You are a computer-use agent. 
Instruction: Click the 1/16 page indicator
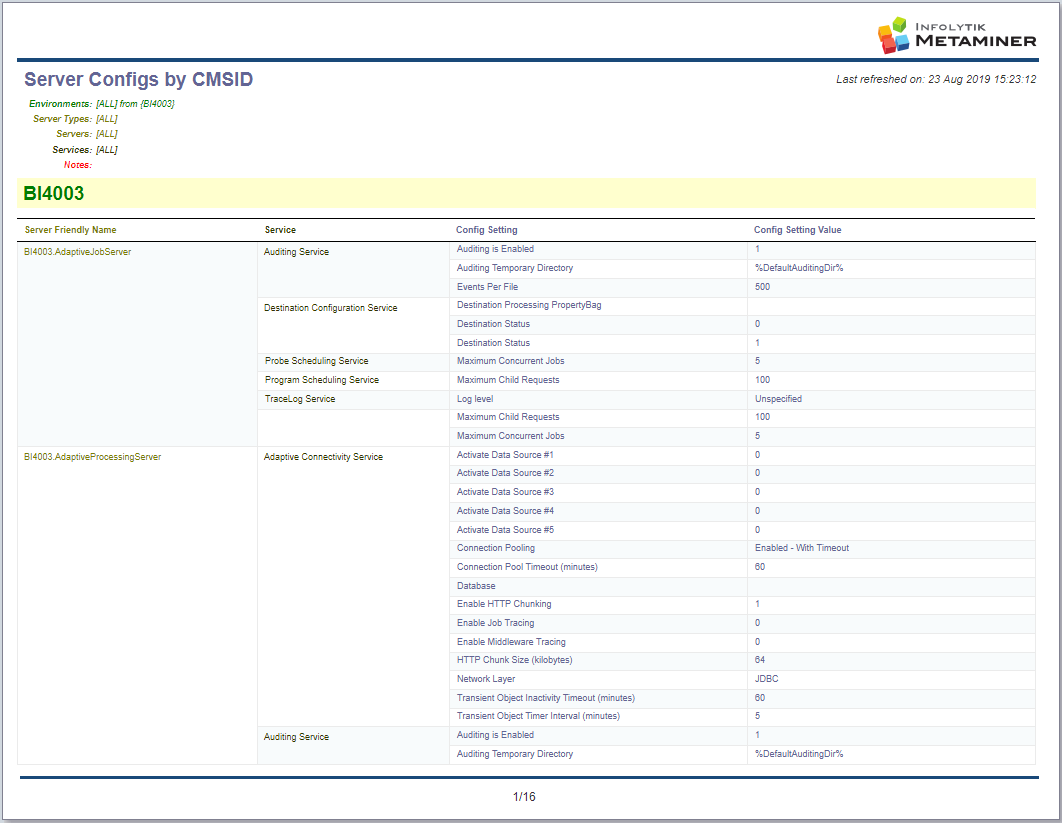pyautogui.click(x=524, y=797)
